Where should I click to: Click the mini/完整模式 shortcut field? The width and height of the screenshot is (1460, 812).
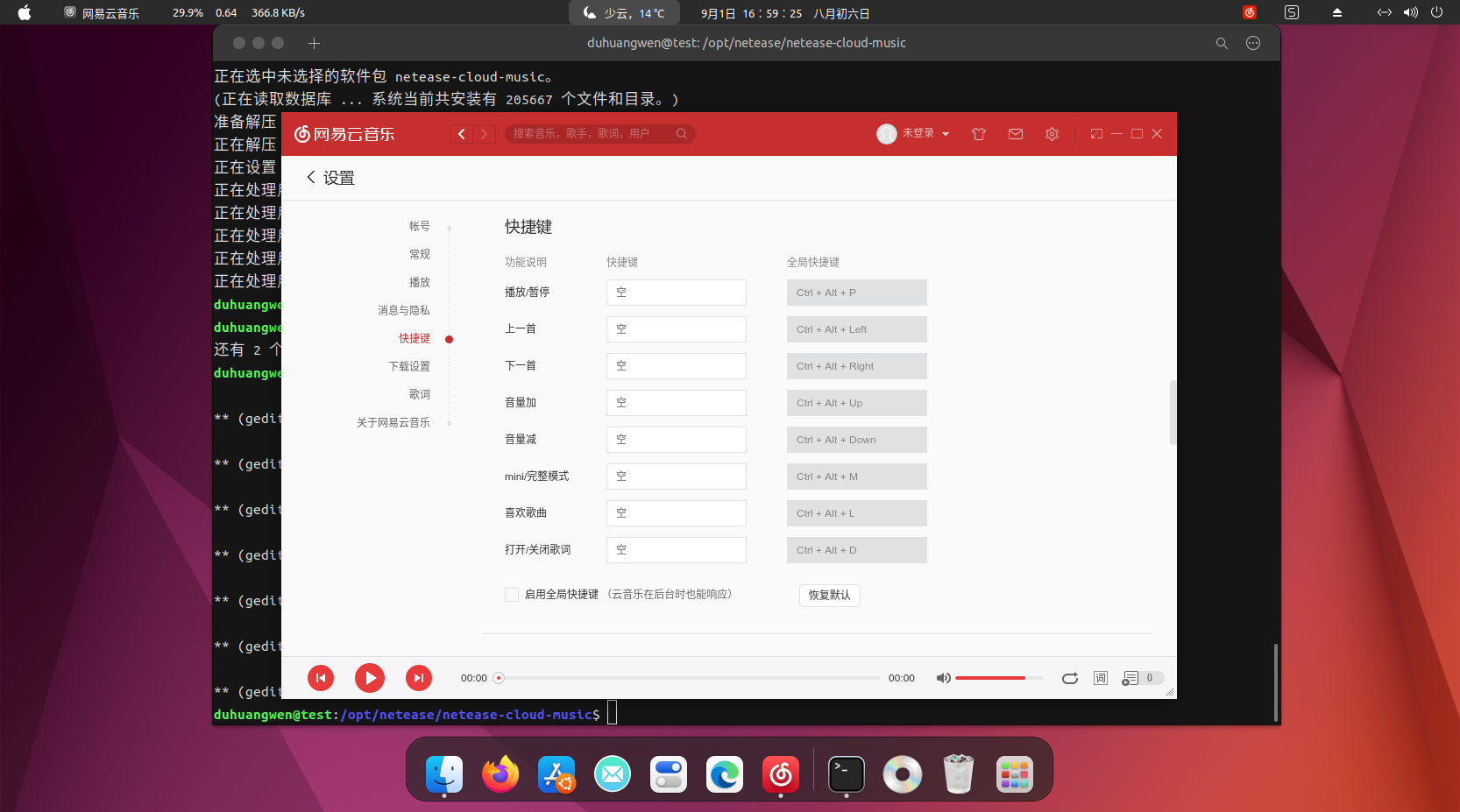(x=677, y=477)
